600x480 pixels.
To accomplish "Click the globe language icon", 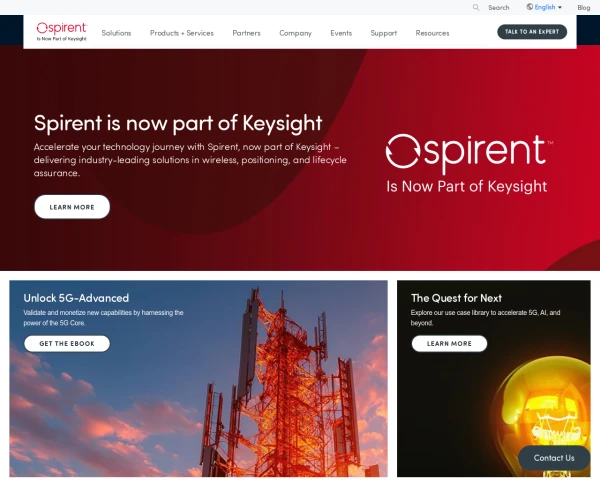I will (530, 7).
